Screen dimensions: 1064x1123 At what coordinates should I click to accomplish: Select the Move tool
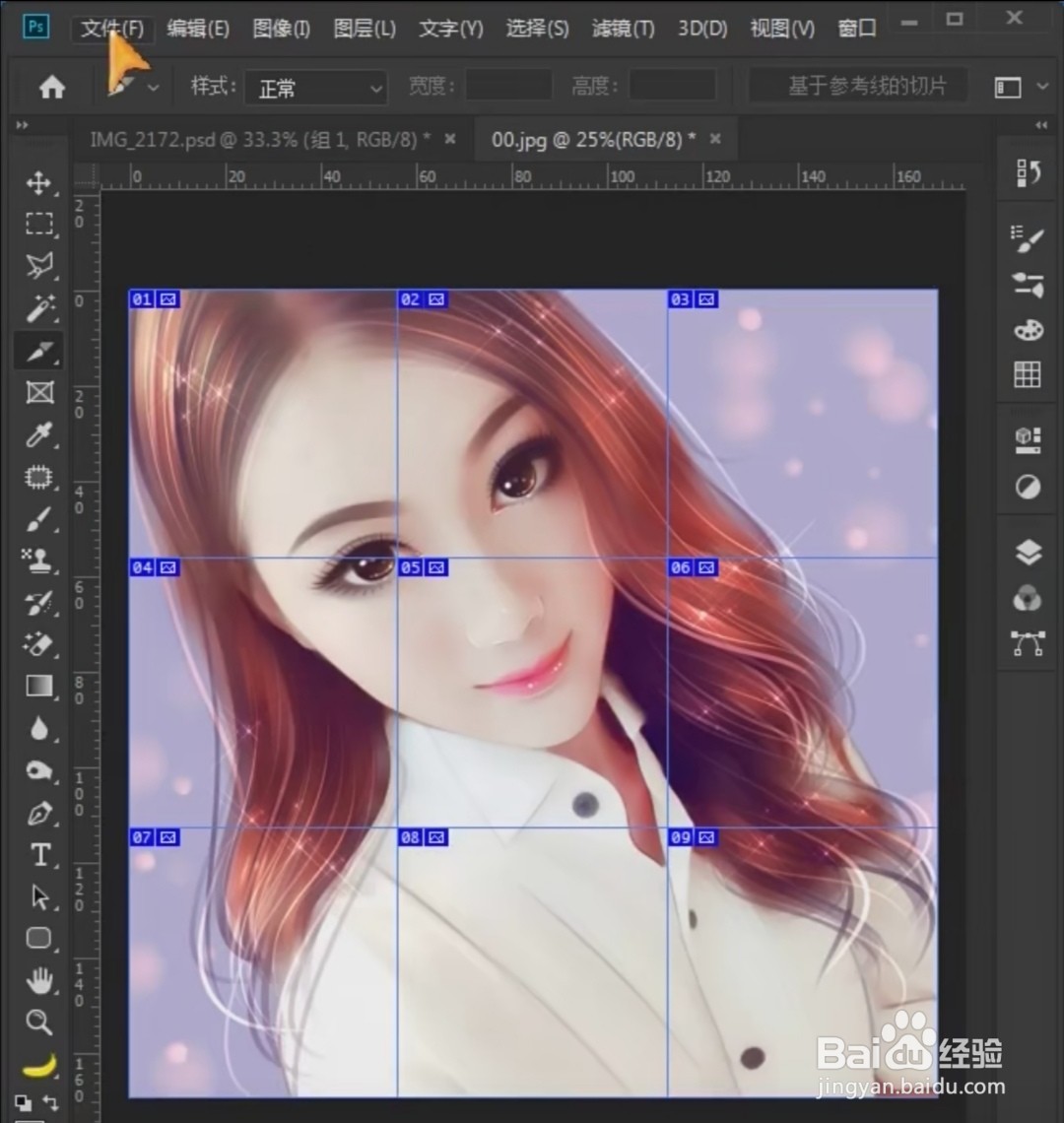click(38, 182)
